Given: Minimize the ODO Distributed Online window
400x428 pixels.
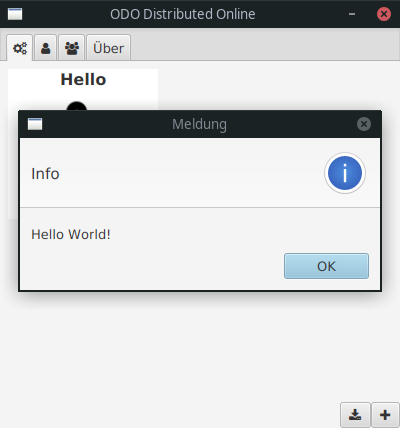Looking at the screenshot, I should pyautogui.click(x=352, y=14).
